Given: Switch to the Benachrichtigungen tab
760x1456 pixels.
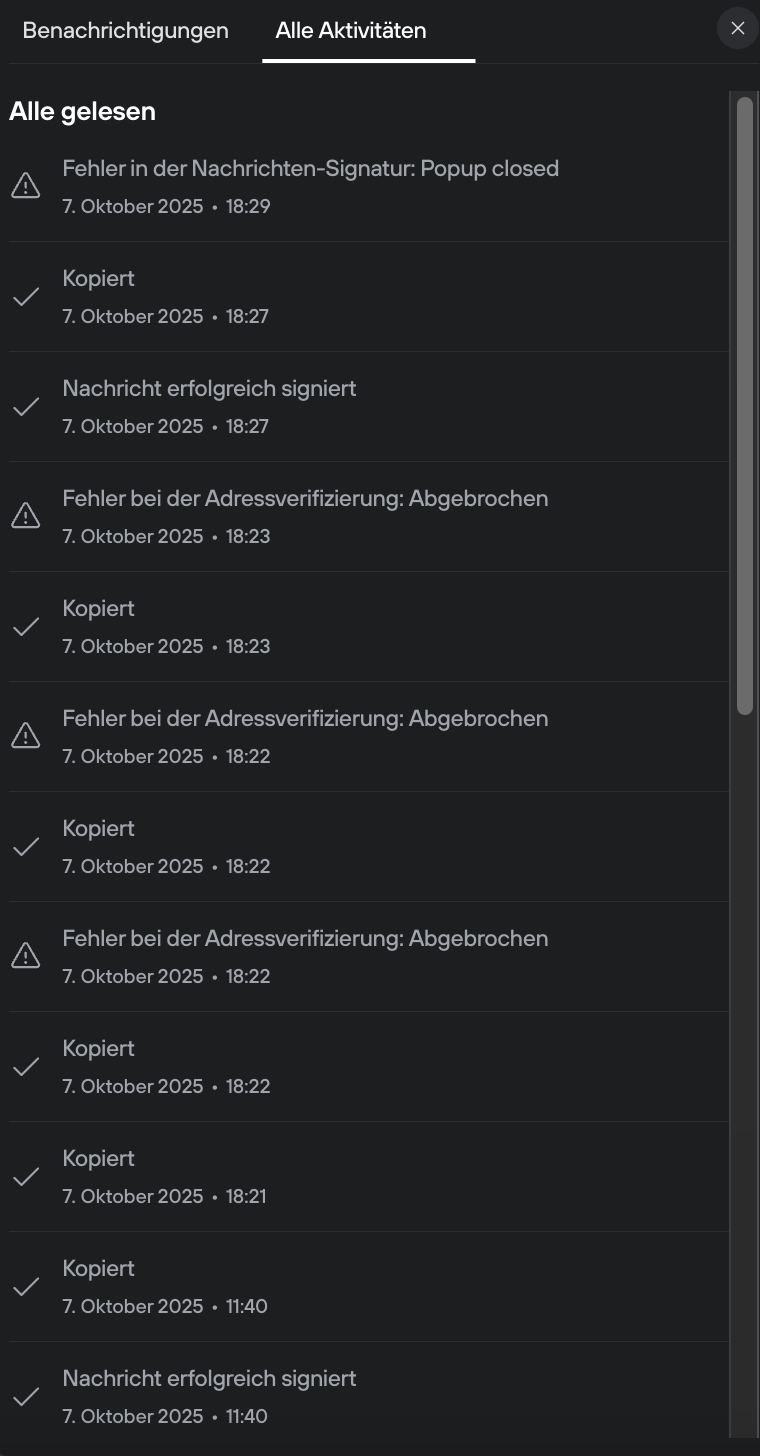Looking at the screenshot, I should pyautogui.click(x=125, y=30).
